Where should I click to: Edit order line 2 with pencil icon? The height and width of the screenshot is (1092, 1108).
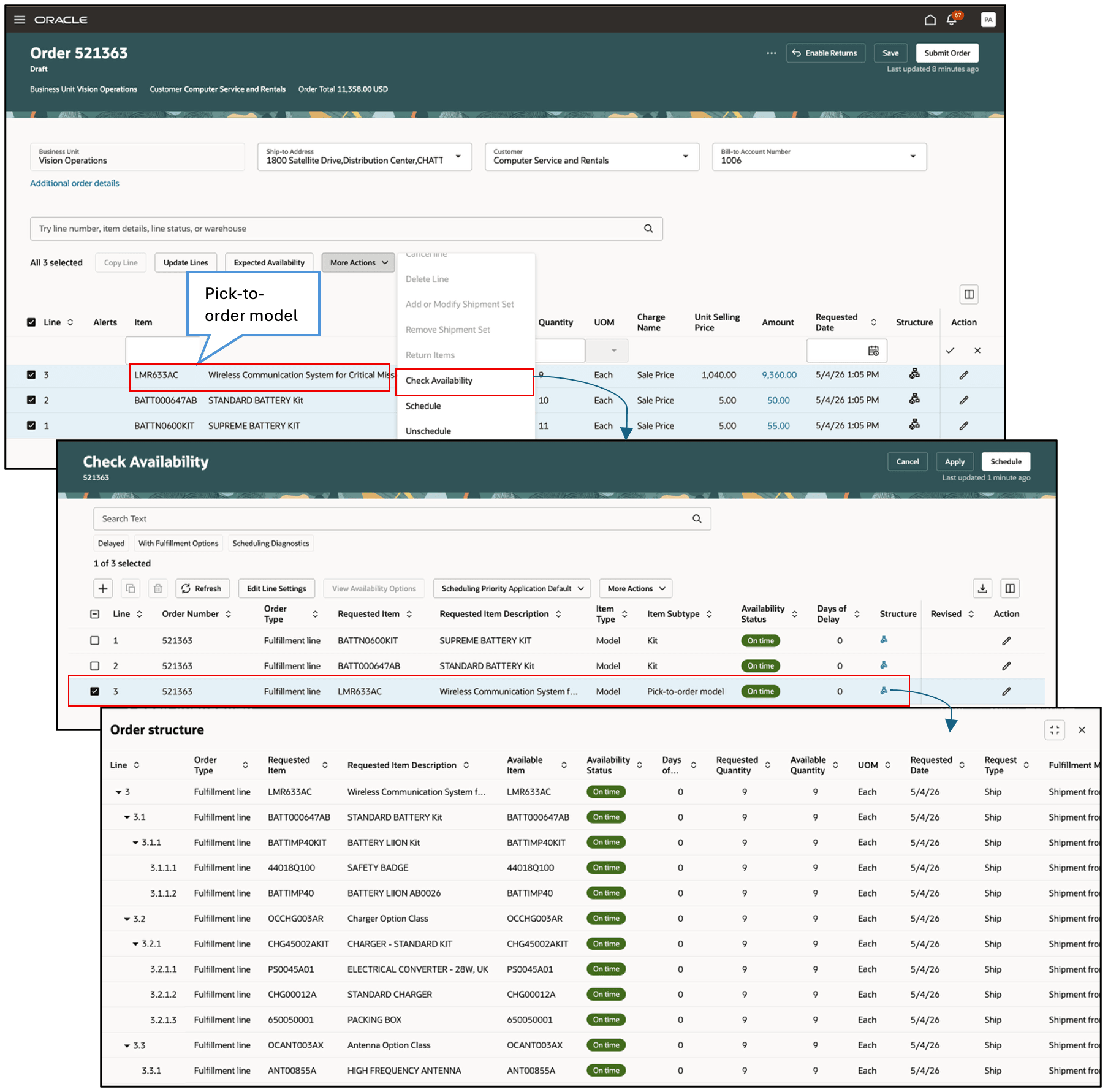964,400
